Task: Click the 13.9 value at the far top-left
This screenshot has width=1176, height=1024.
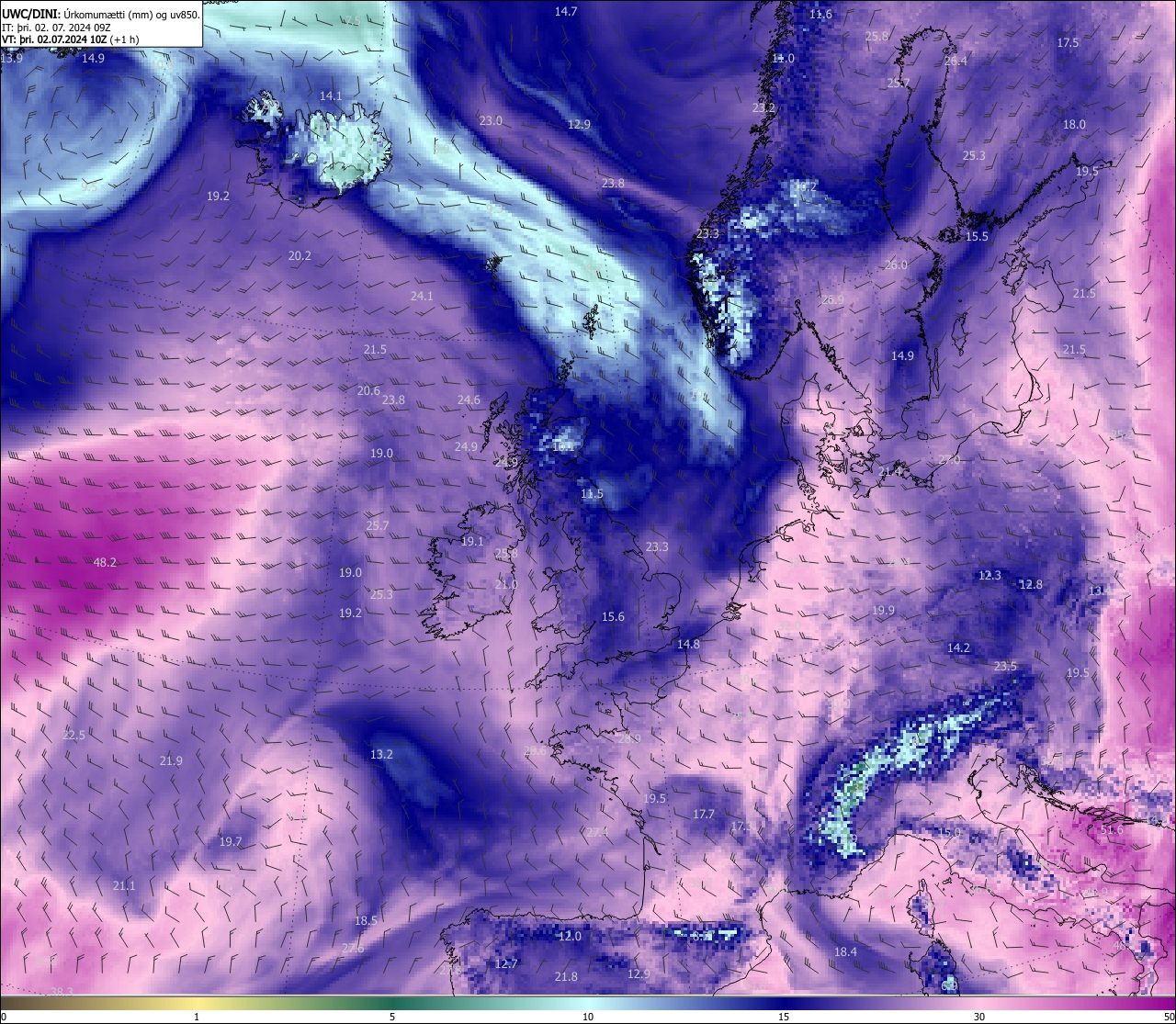Action: 12,58
